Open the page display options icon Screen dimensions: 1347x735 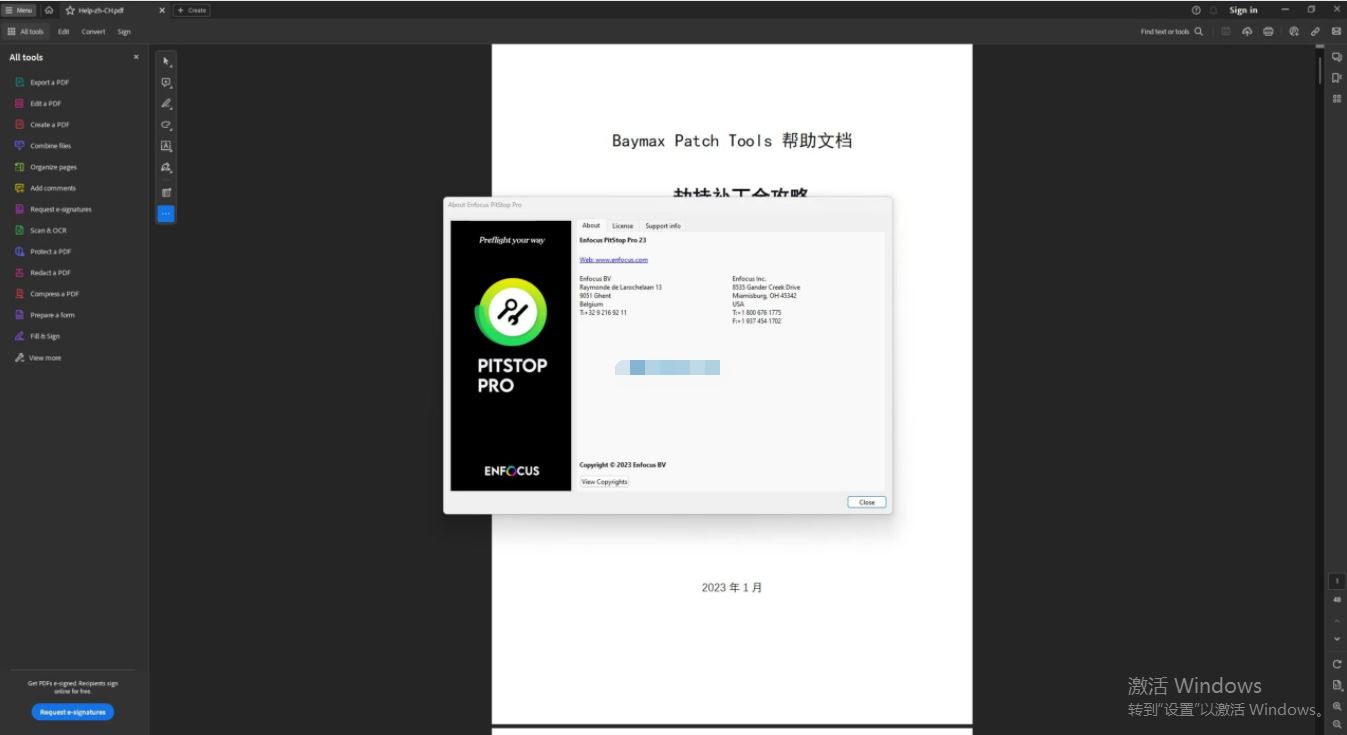pyautogui.click(x=1337, y=685)
